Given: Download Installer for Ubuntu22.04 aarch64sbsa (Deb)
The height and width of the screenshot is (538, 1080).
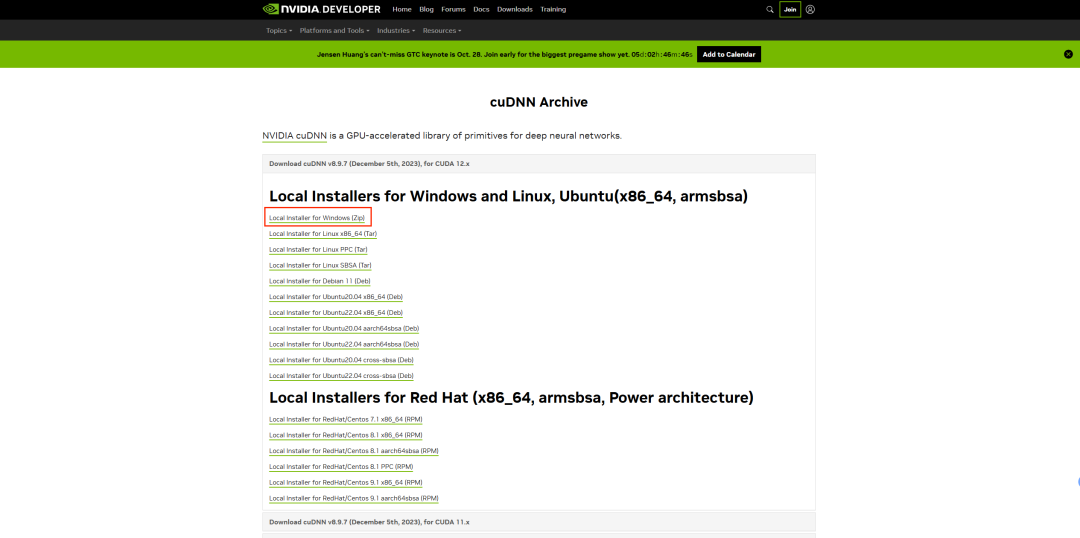Looking at the screenshot, I should tap(344, 344).
